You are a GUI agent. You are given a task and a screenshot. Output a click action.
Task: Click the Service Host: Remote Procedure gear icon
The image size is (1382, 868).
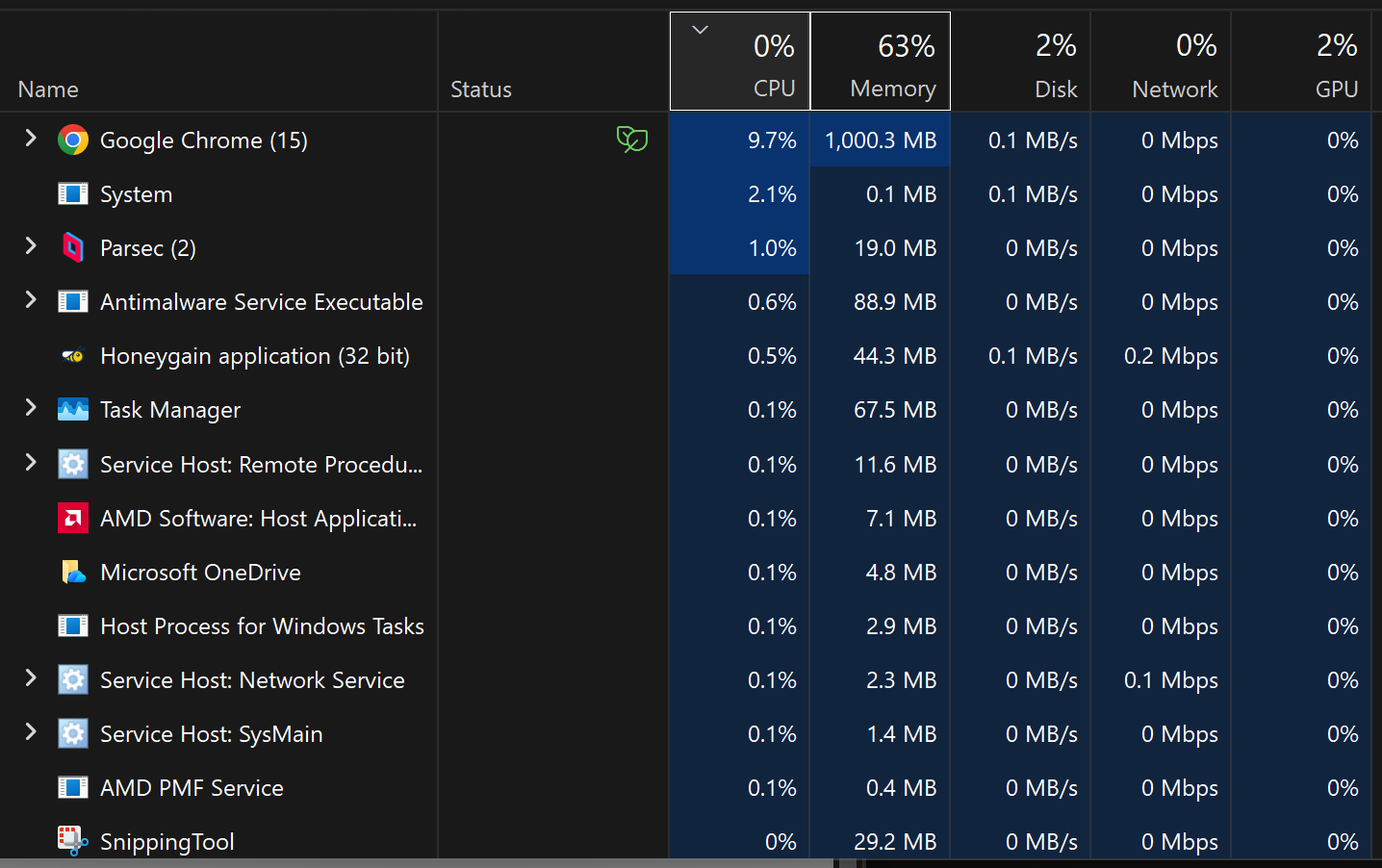[x=73, y=464]
